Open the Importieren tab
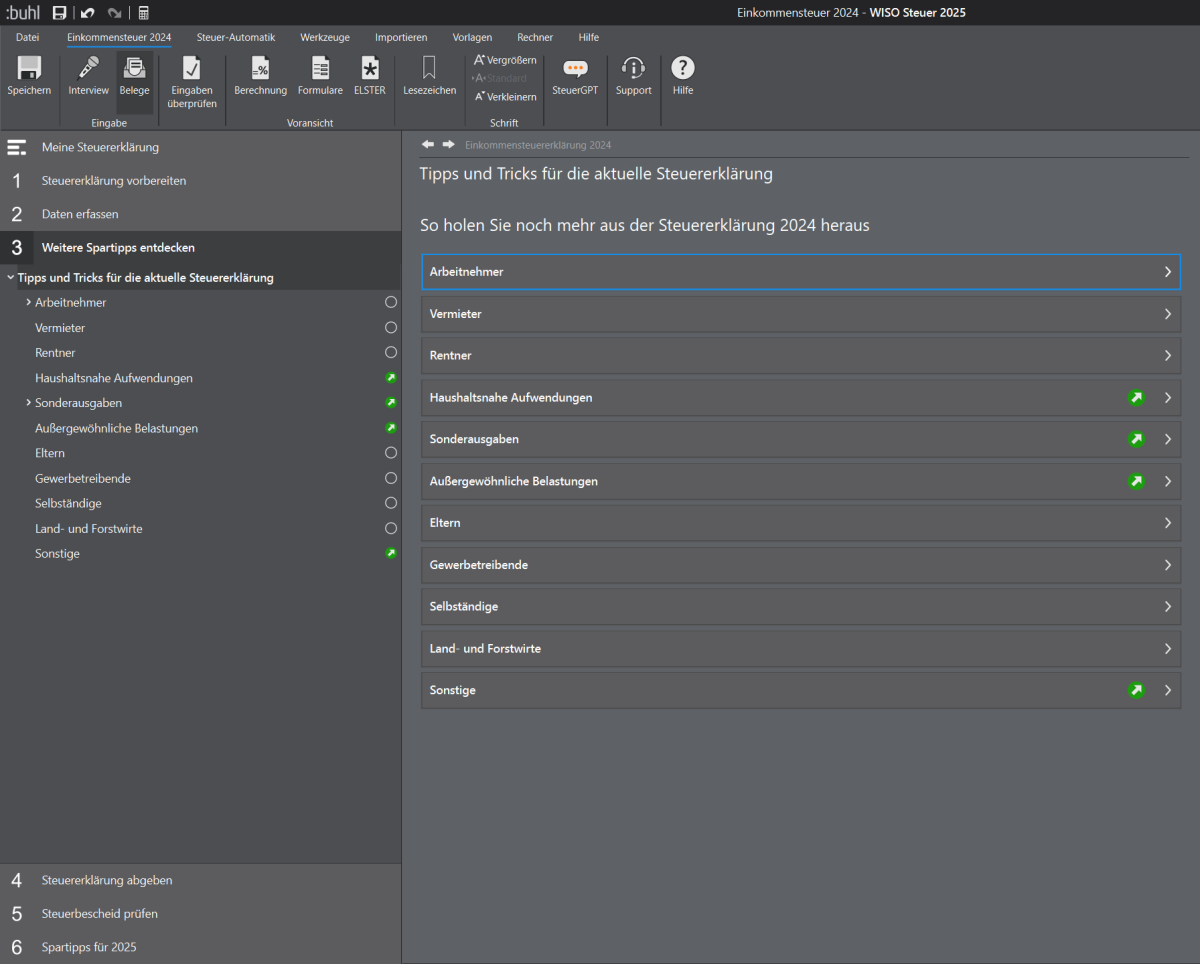This screenshot has height=964, width=1200. (401, 37)
